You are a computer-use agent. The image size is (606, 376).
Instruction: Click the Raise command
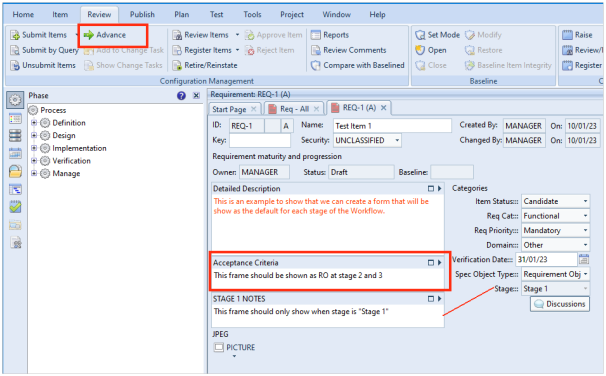point(577,35)
